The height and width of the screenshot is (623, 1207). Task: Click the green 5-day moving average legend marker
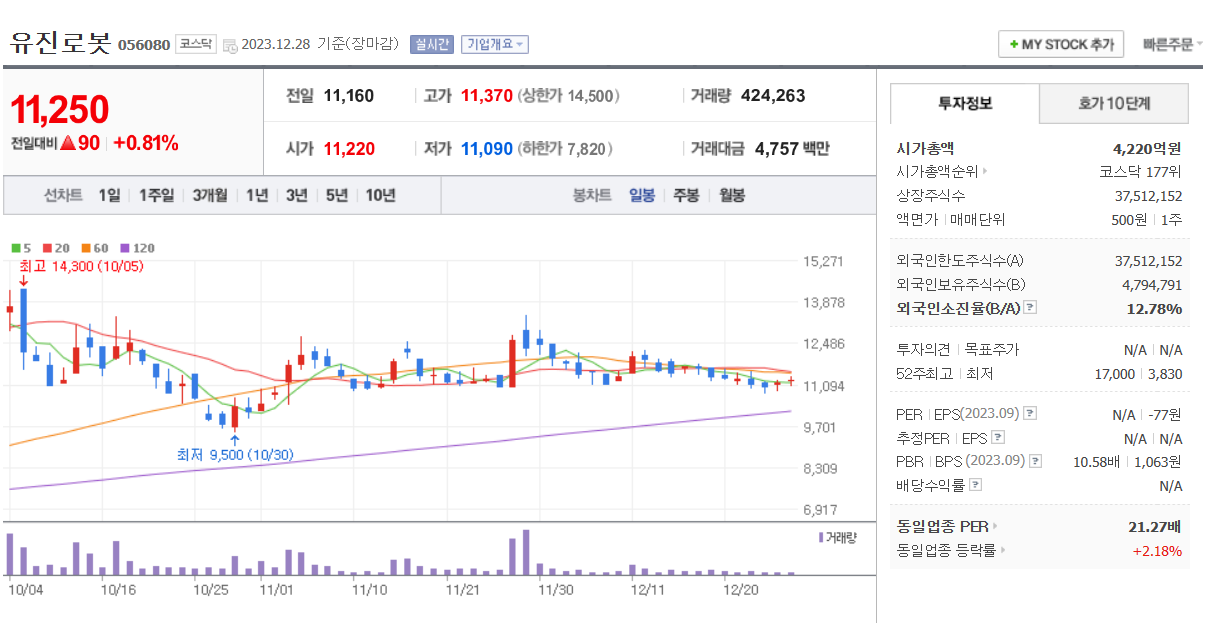pos(16,248)
